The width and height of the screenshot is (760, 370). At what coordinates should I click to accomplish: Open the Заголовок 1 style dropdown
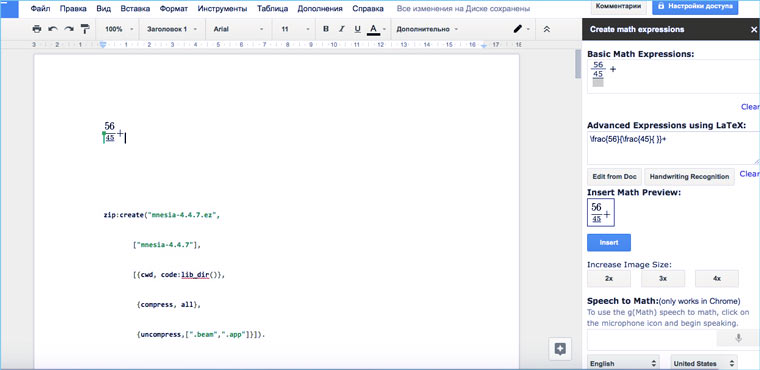(172, 29)
